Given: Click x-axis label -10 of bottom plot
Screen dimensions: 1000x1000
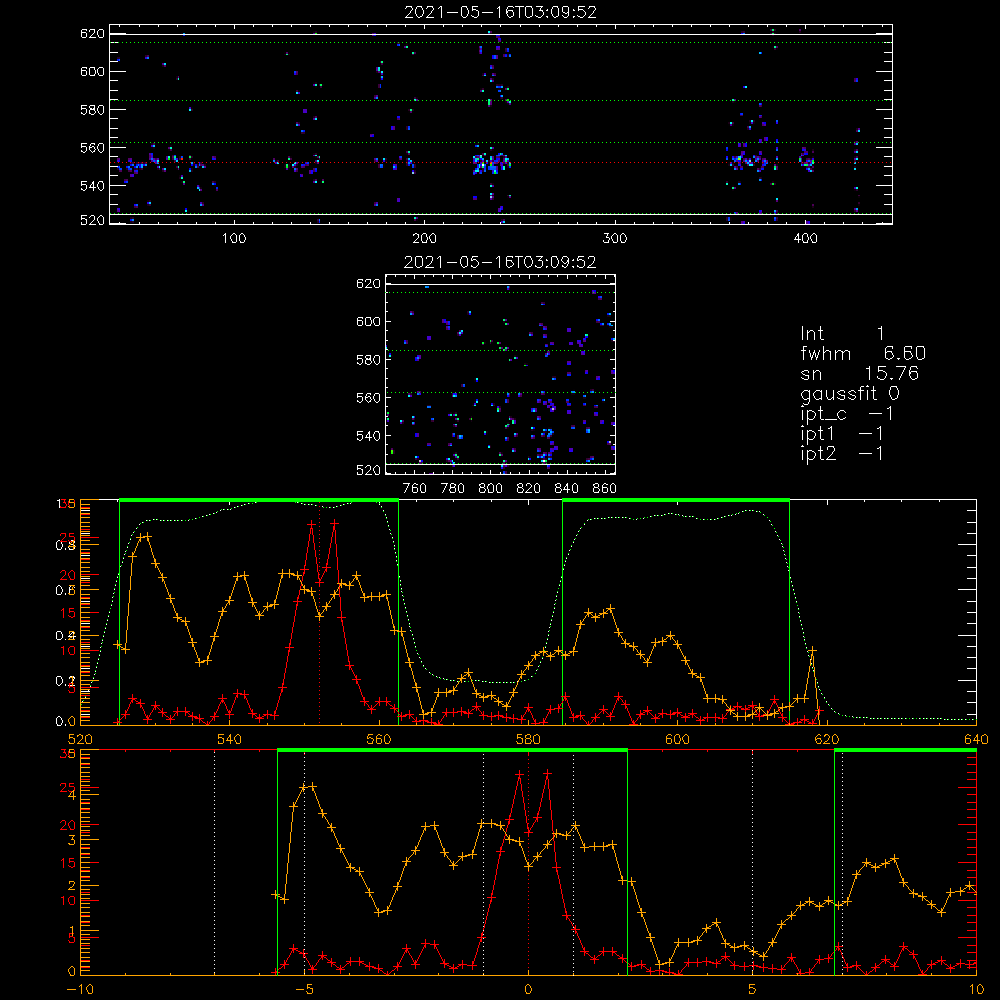Looking at the screenshot, I should pyautogui.click(x=80, y=990).
